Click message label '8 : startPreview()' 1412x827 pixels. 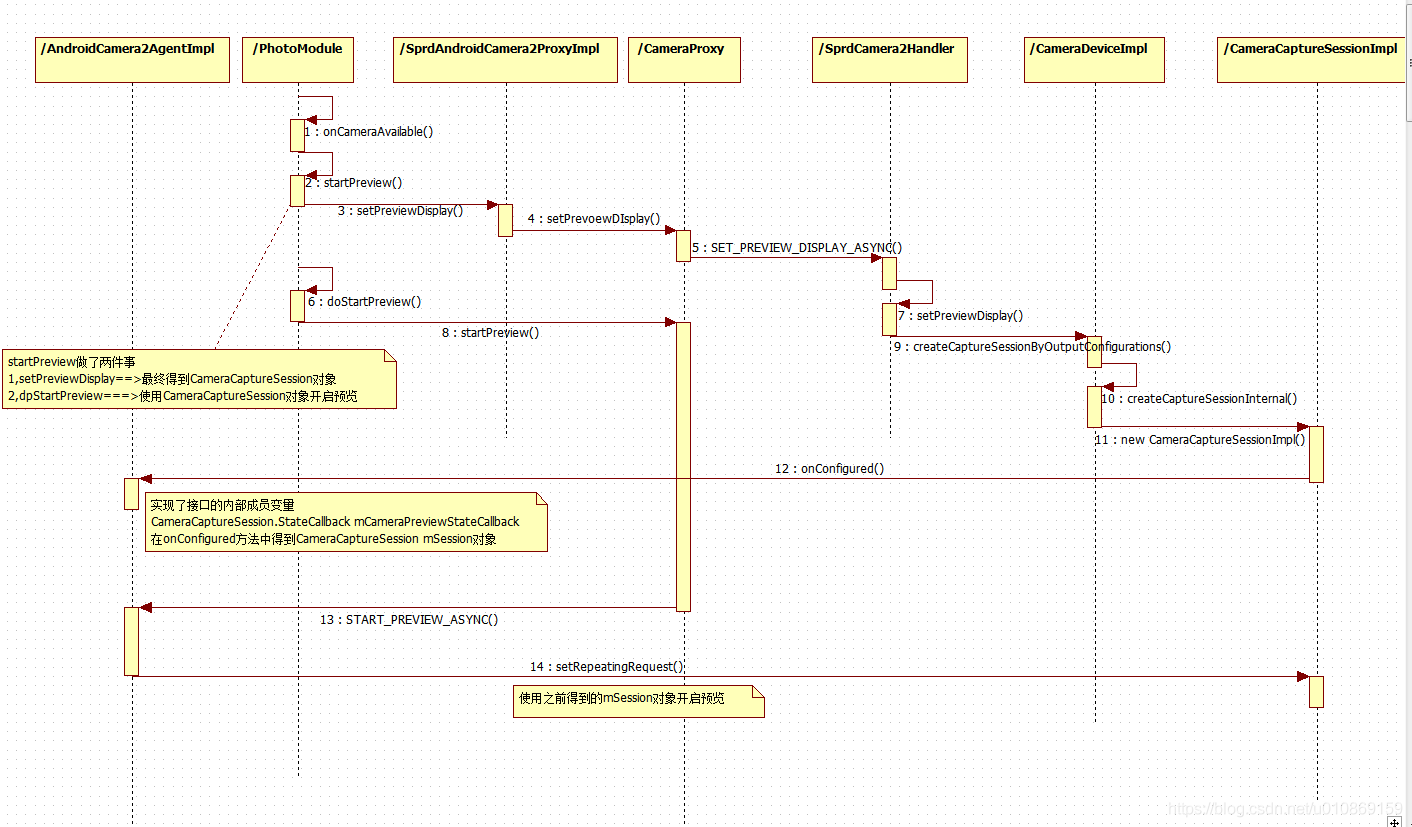point(490,333)
